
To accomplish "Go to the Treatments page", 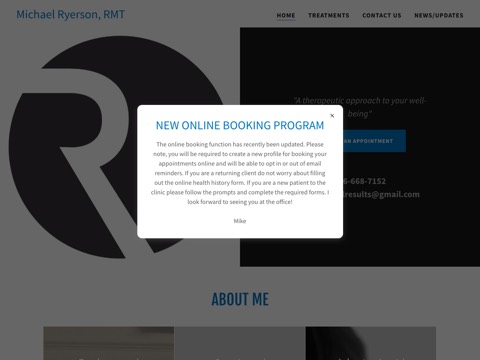I will tap(329, 15).
